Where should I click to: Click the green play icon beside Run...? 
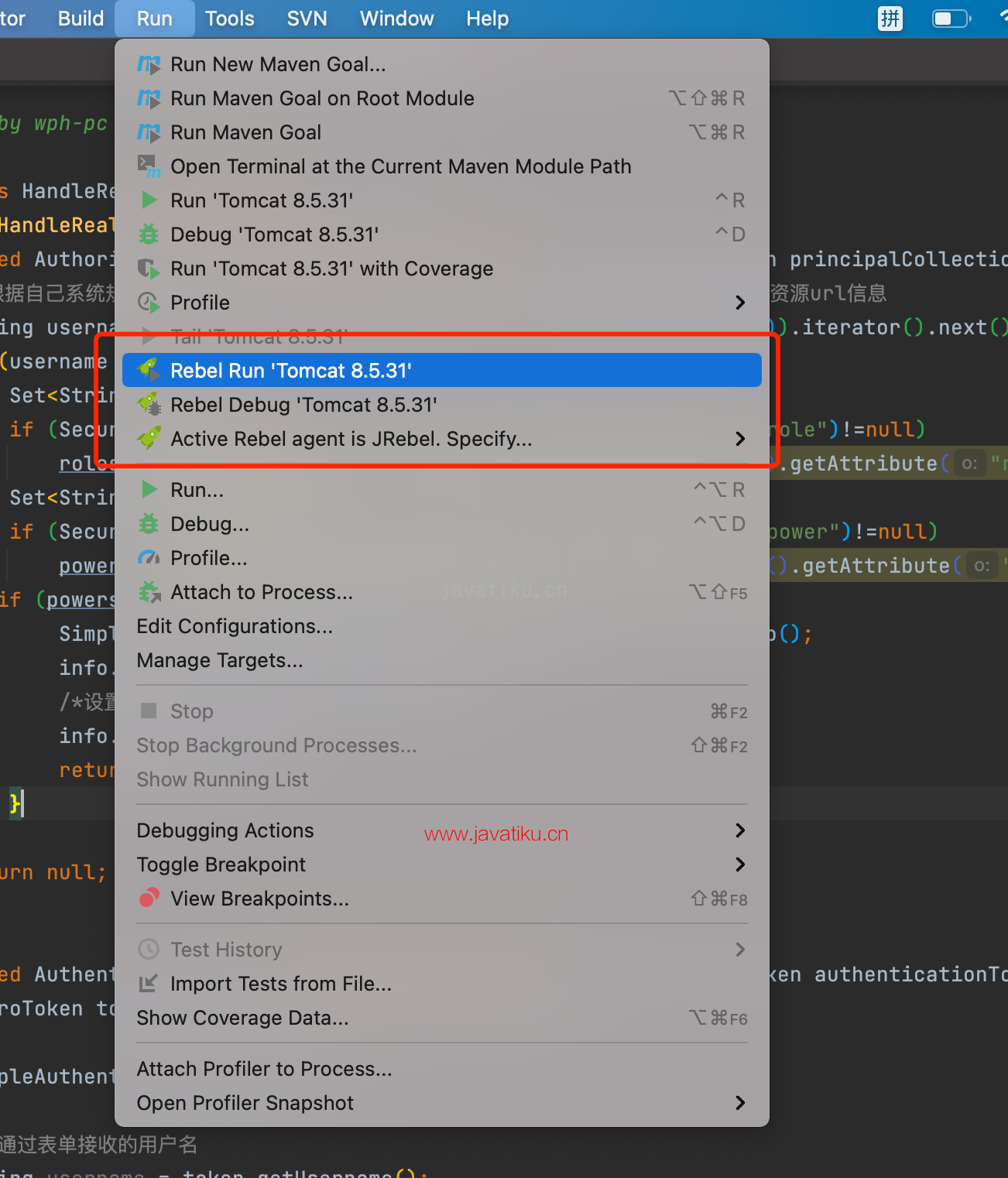pos(149,490)
